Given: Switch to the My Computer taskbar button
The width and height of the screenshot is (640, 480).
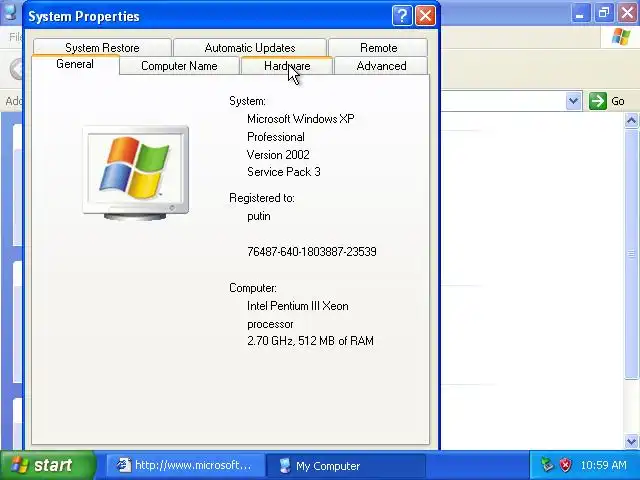Looking at the screenshot, I should (x=346, y=465).
